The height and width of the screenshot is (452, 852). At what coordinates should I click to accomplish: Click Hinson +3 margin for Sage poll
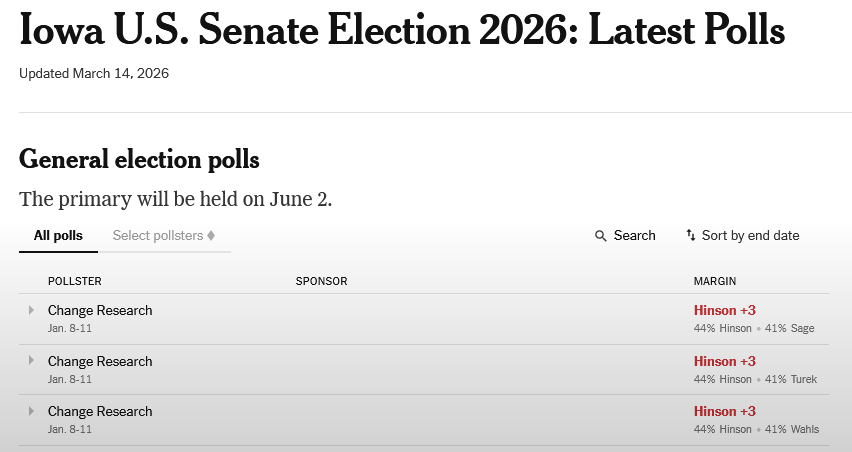click(x=724, y=310)
